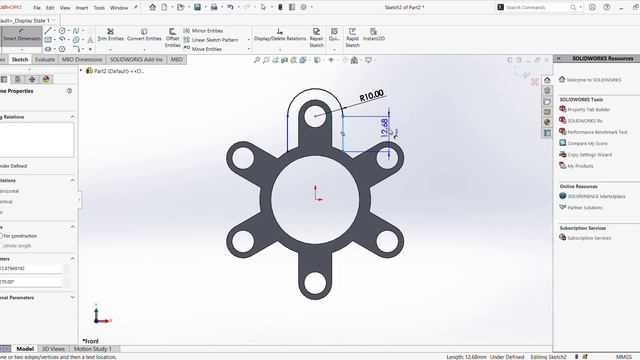640x360 pixels.
Task: Open Welcome to SOLIDWORKS link
Action: pyautogui.click(x=594, y=80)
